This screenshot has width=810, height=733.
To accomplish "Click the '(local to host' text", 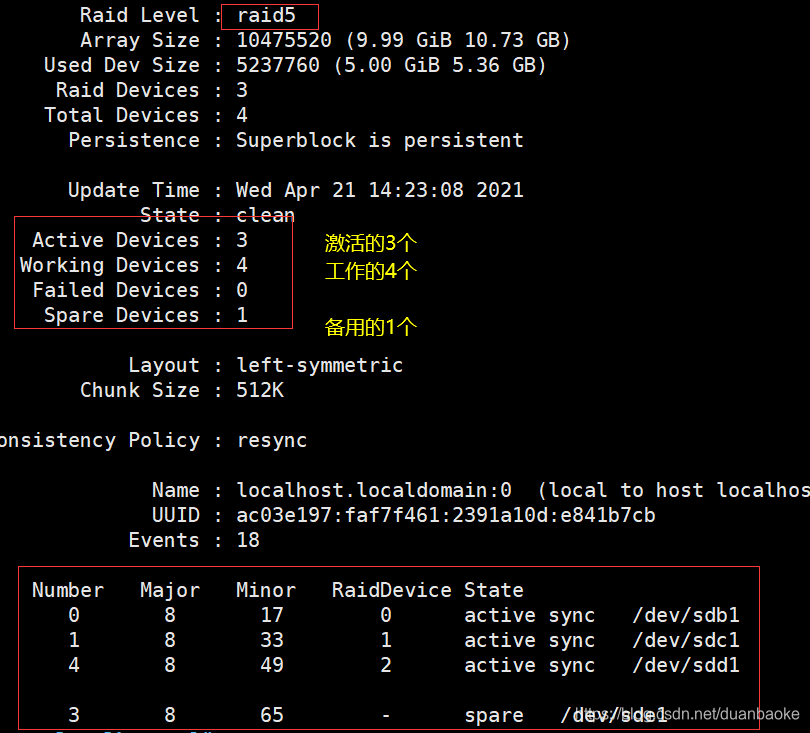I will 620,490.
